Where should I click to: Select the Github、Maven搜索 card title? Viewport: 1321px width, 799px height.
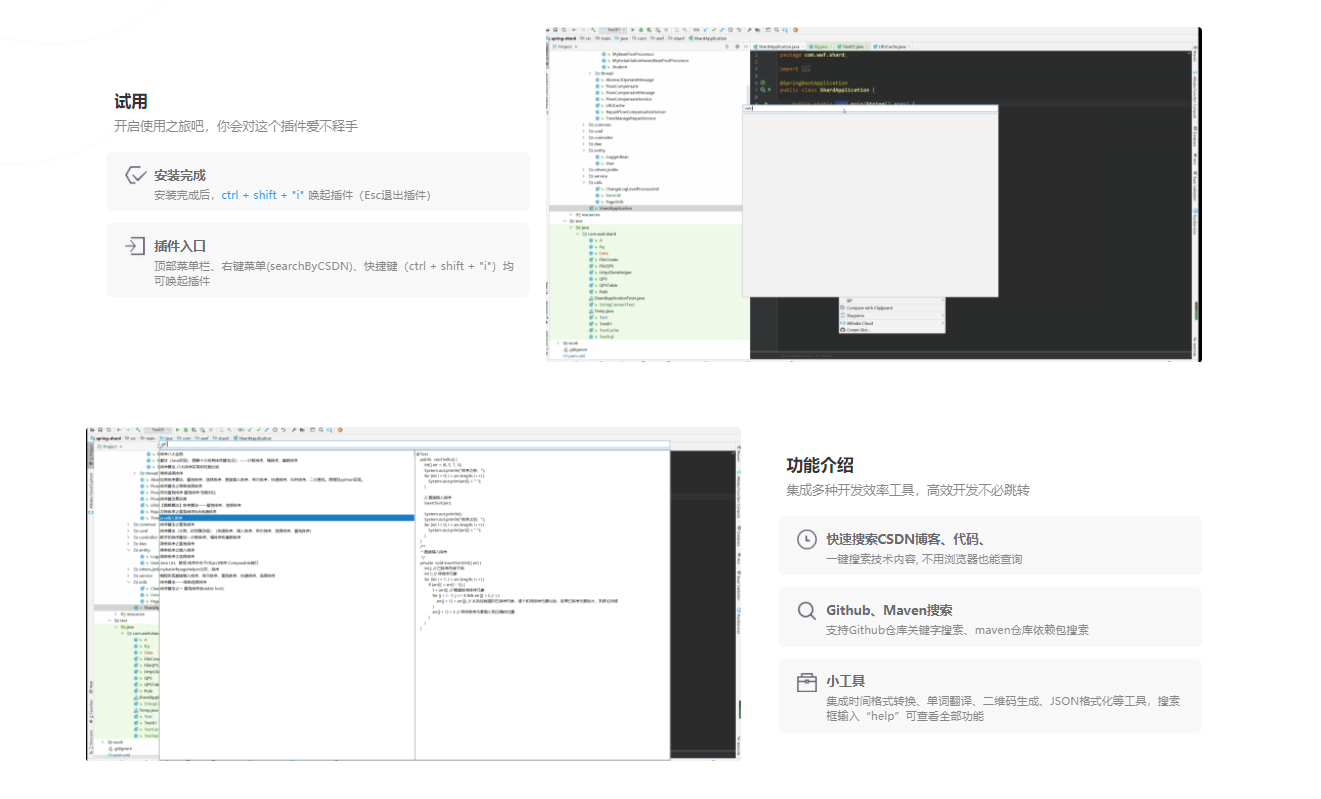tap(889, 610)
